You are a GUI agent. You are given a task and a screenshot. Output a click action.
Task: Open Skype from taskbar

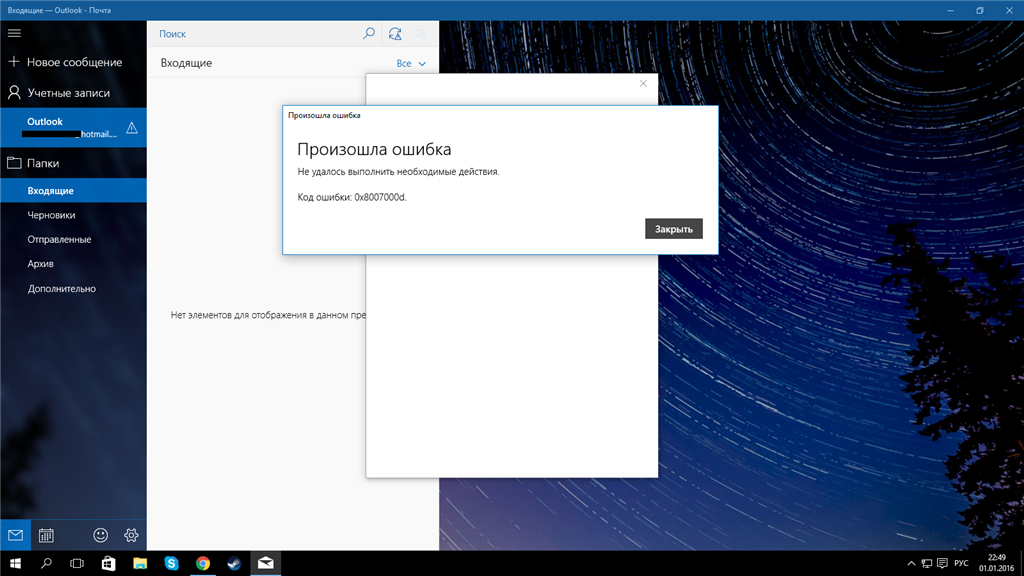pyautogui.click(x=171, y=563)
